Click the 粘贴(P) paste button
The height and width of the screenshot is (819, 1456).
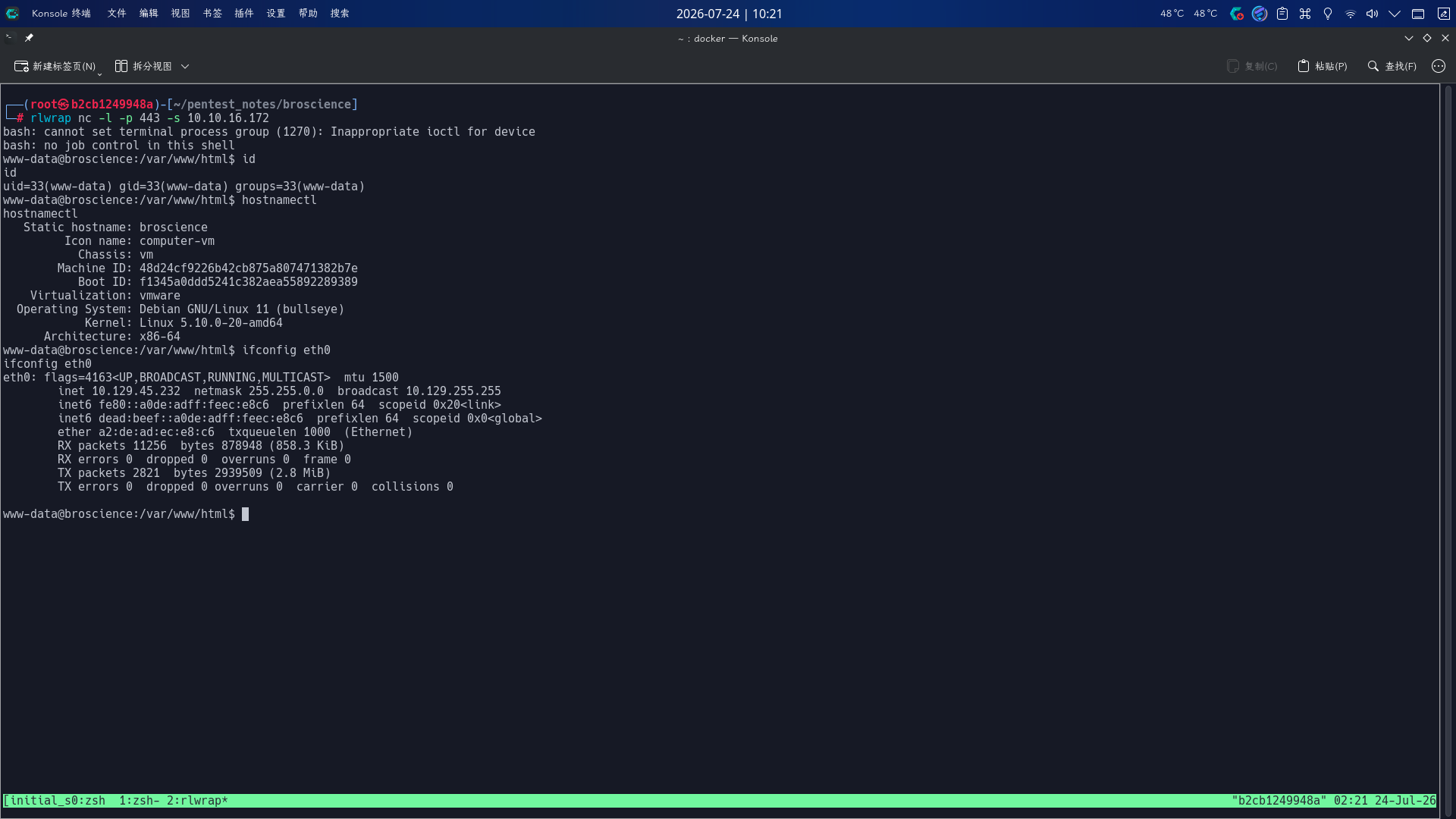pos(1322,67)
